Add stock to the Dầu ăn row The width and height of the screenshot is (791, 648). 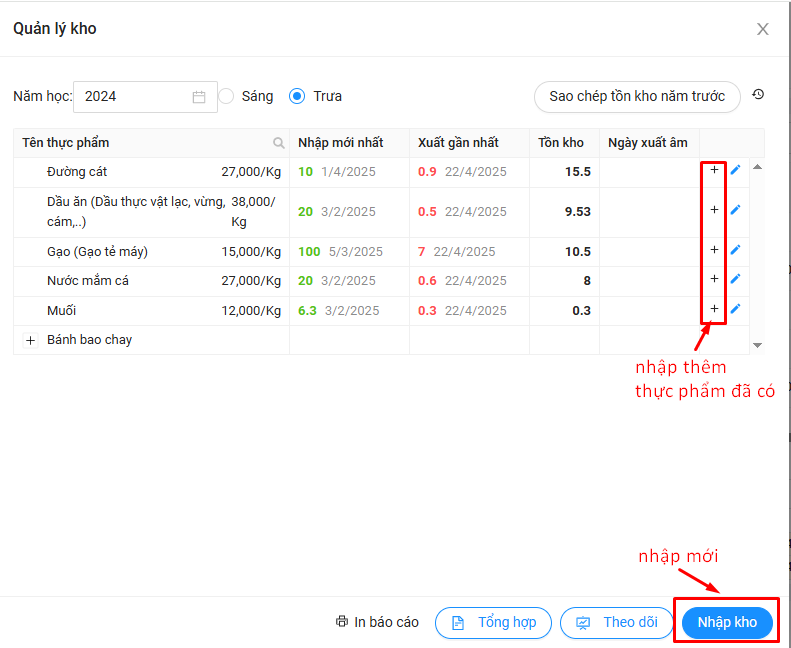tap(714, 210)
